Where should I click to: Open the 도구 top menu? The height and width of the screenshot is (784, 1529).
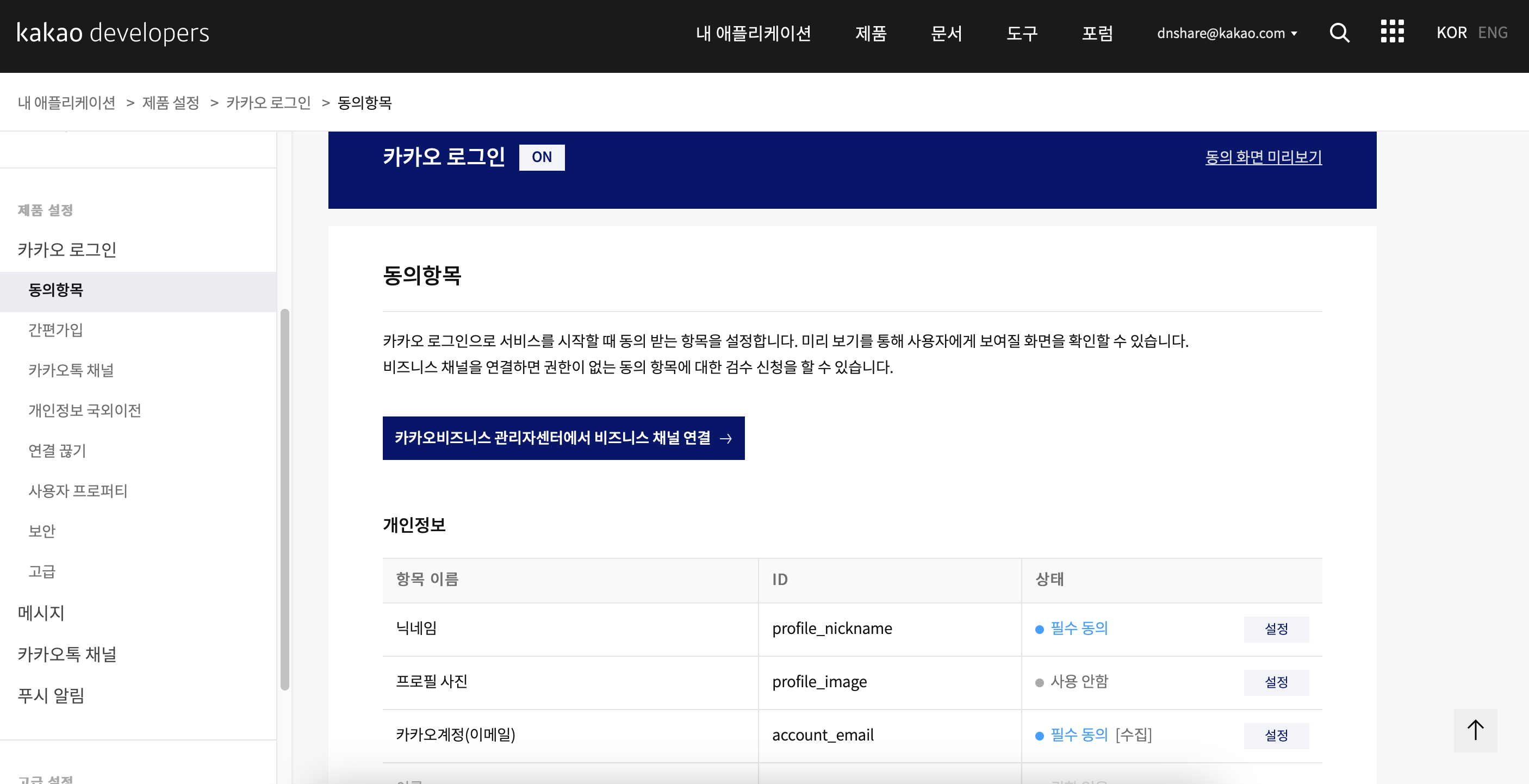tap(1022, 33)
